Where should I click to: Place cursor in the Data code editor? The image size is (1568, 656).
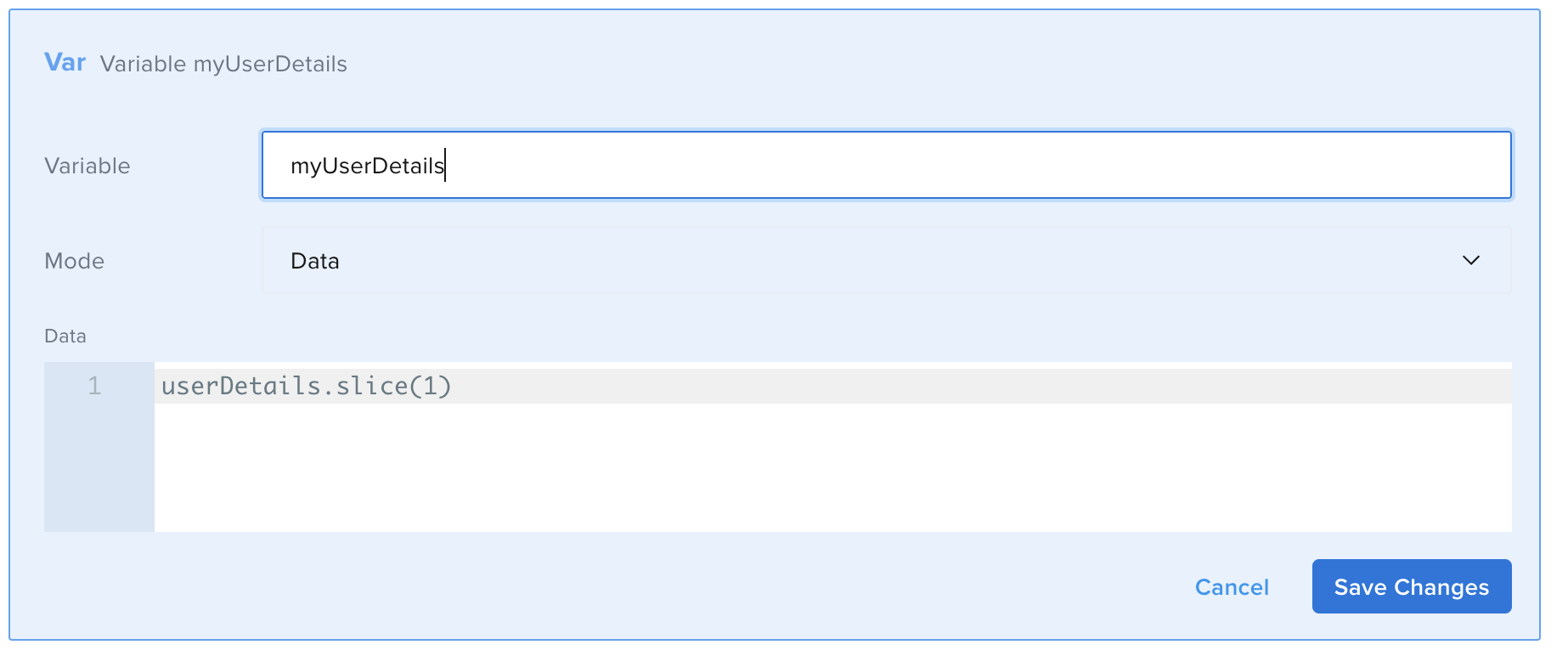coord(595,385)
